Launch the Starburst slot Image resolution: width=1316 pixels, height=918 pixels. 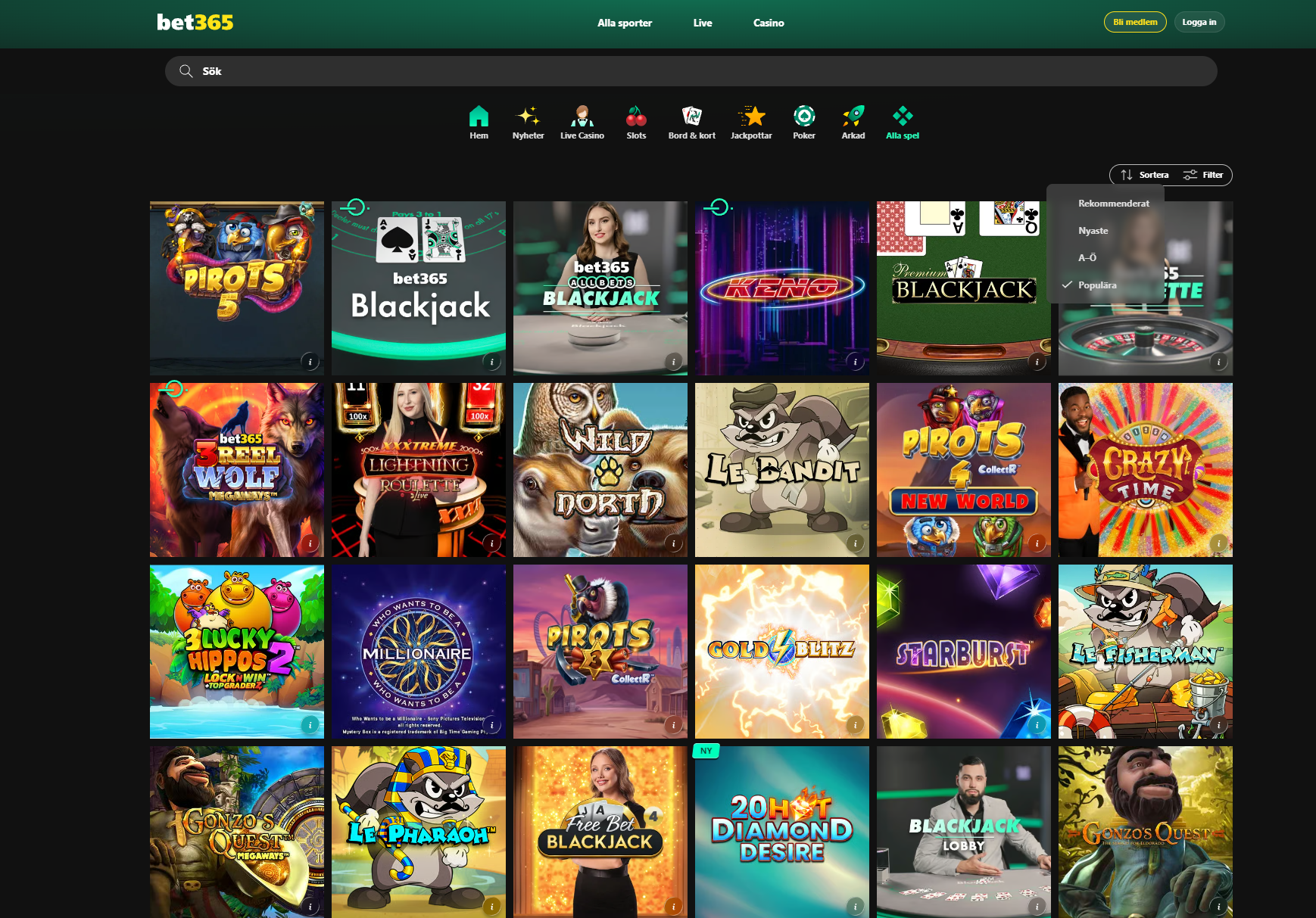coord(964,652)
